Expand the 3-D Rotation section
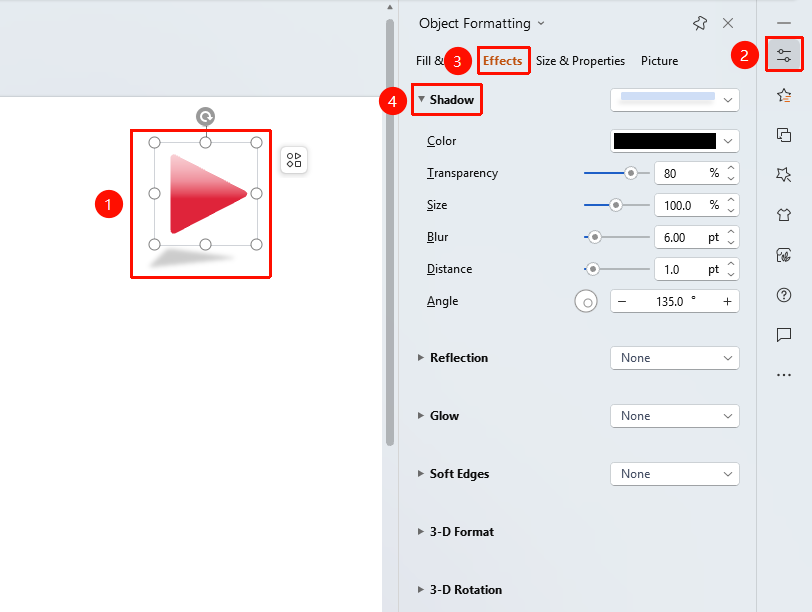This screenshot has height=612, width=812. 420,590
